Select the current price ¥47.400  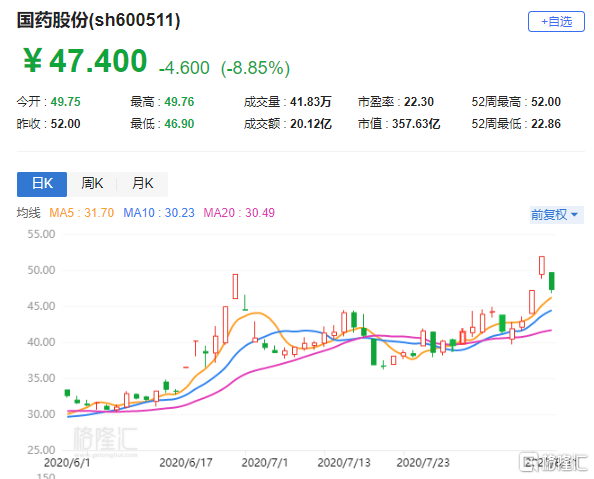[x=85, y=61]
